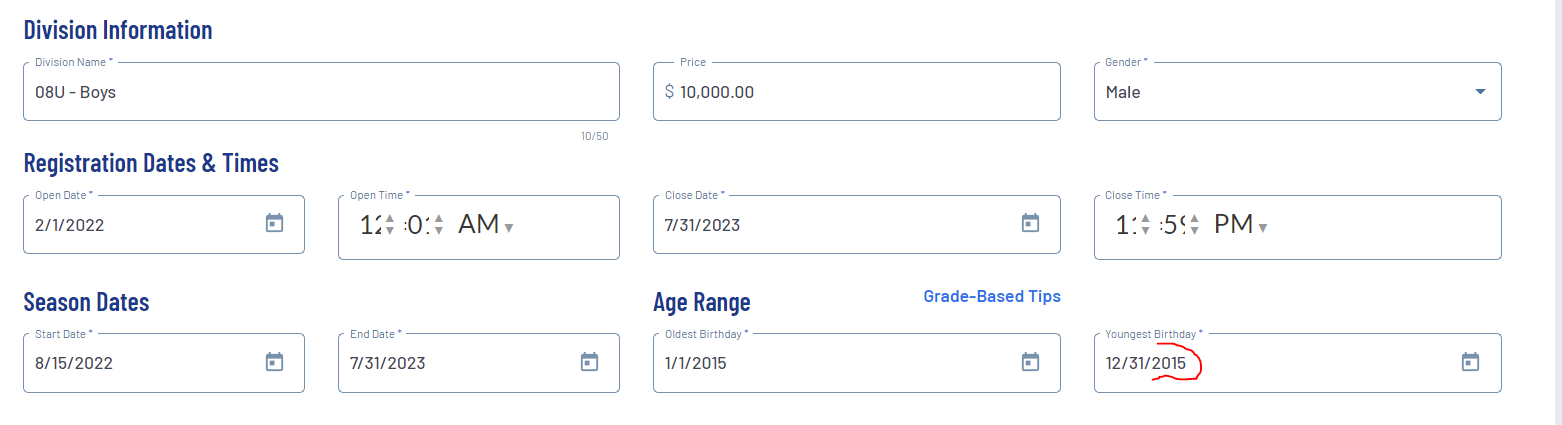The width and height of the screenshot is (1562, 425).
Task: Open the PM selector for Close Time
Action: tap(1241, 225)
